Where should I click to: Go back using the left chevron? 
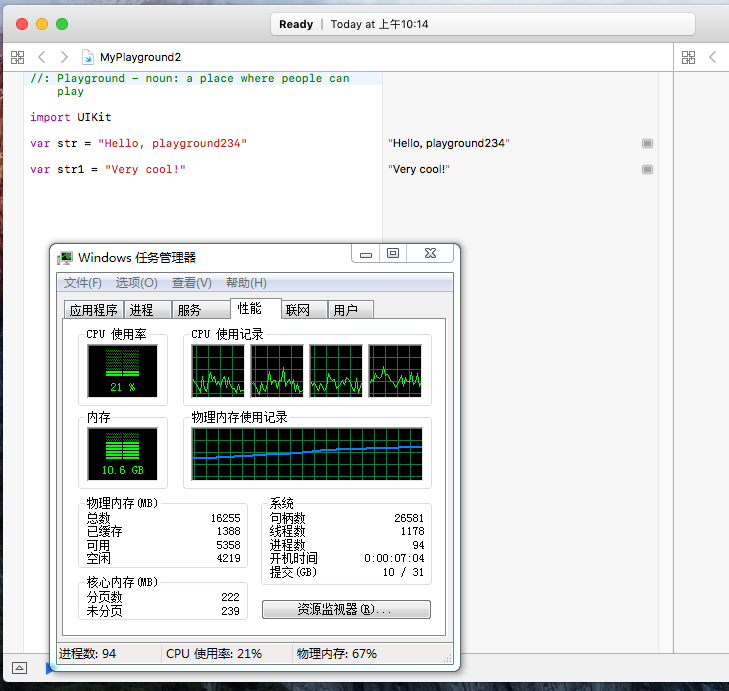[42, 58]
